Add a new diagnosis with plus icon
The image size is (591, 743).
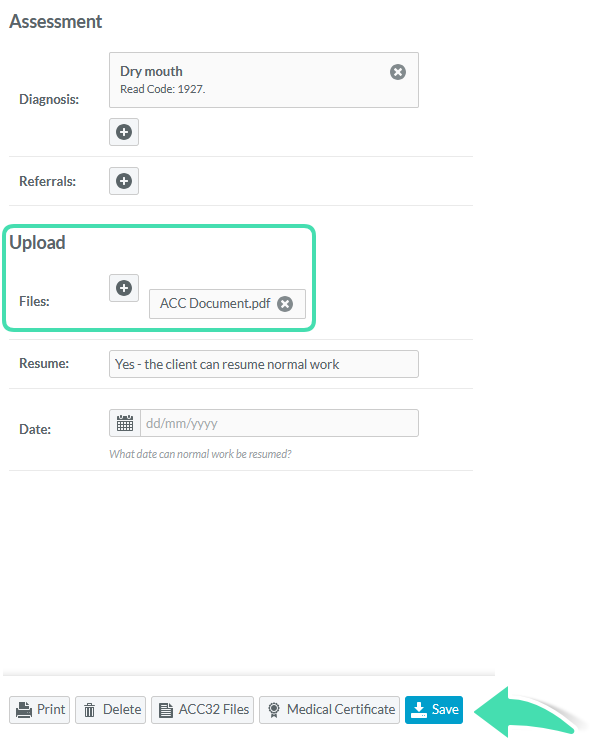(x=124, y=132)
